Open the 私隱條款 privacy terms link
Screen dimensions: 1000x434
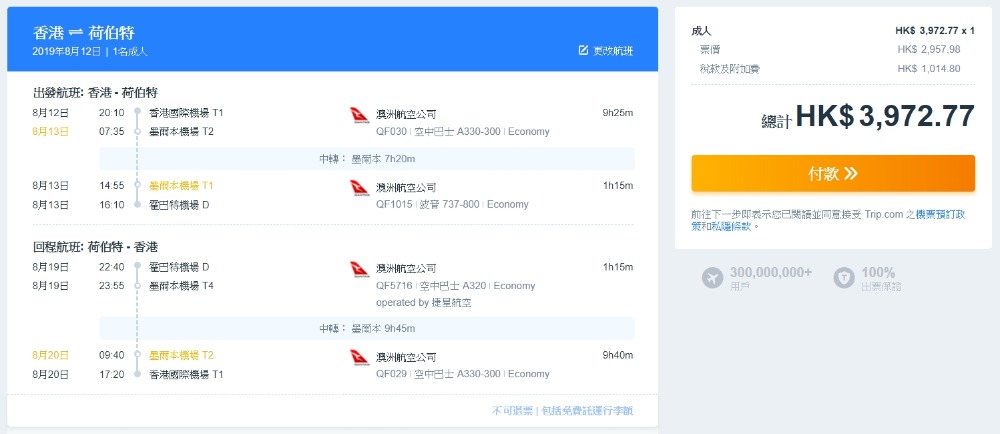724,226
